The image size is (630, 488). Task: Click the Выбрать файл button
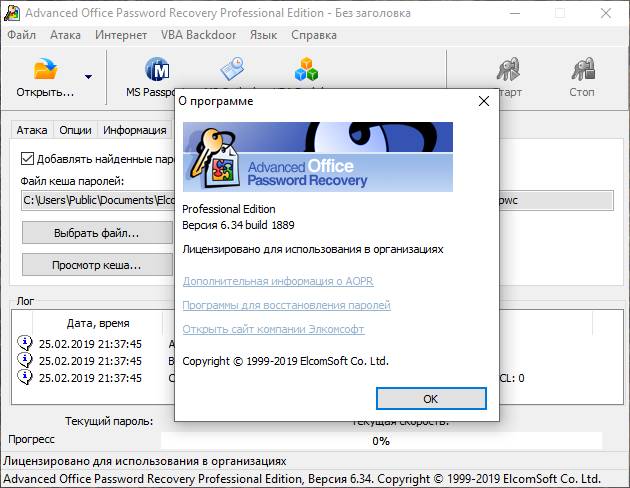pos(97,233)
